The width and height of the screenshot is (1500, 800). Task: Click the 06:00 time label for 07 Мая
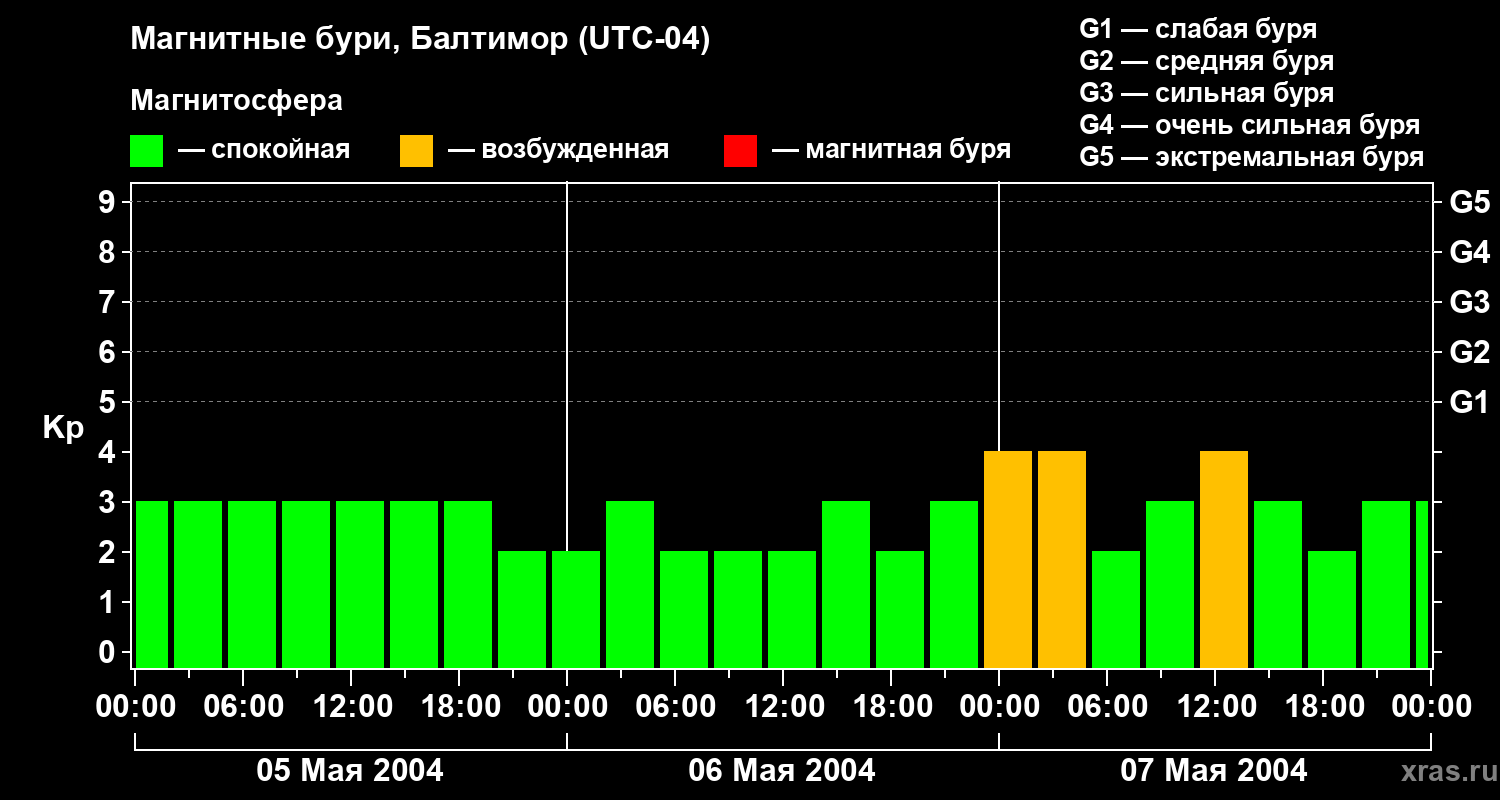[x=1107, y=707]
